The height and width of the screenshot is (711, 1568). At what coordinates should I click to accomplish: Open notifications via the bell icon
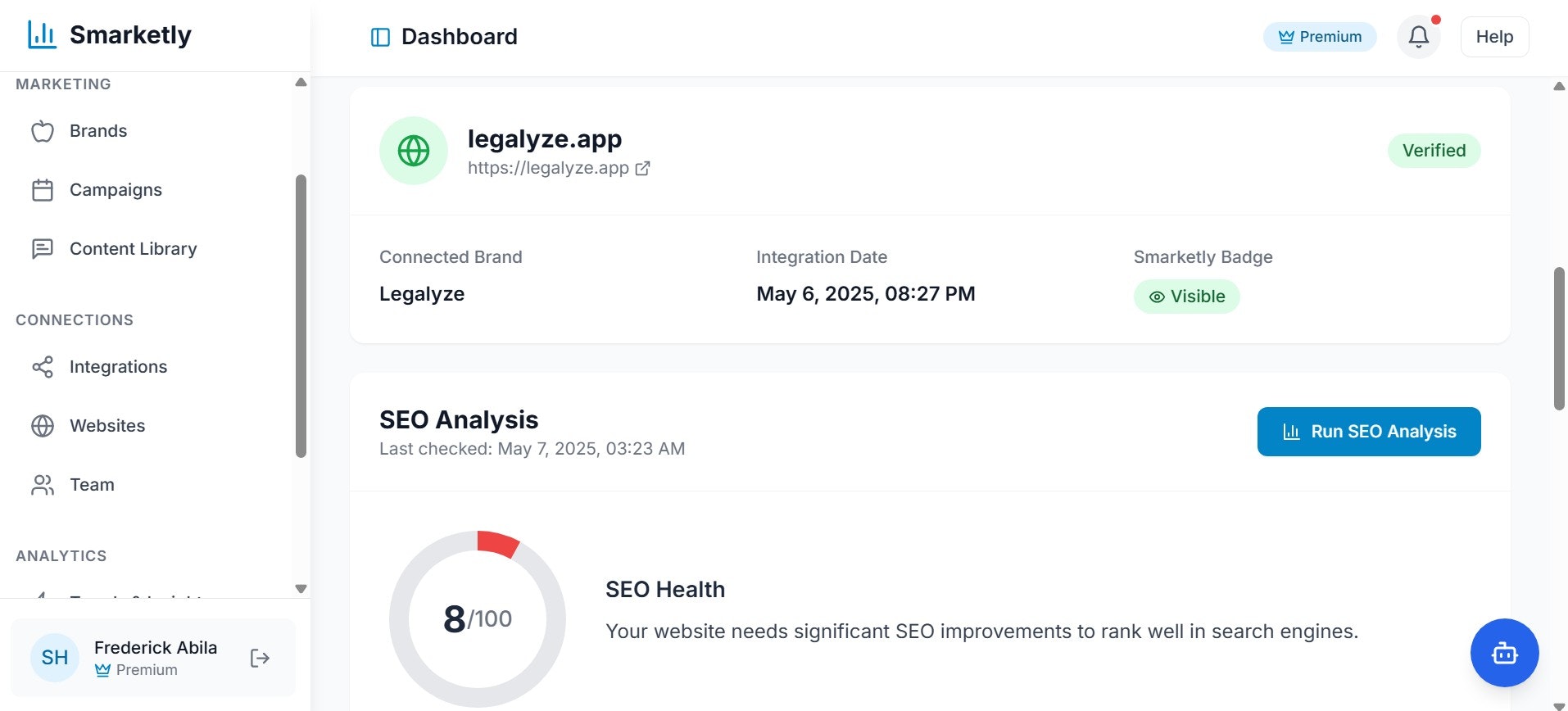[x=1419, y=37]
